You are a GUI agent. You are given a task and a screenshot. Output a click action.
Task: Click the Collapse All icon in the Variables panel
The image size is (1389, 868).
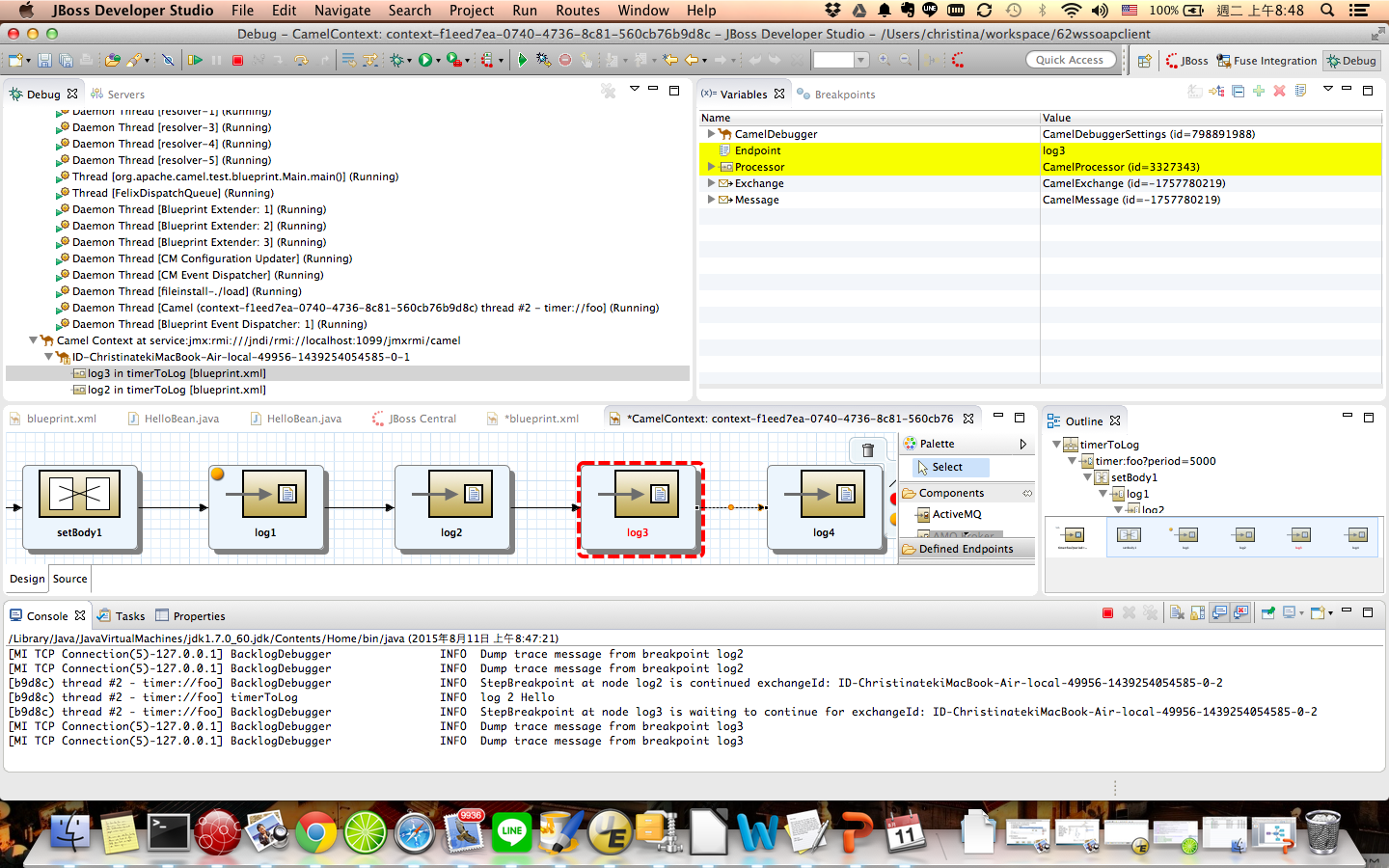[1239, 91]
